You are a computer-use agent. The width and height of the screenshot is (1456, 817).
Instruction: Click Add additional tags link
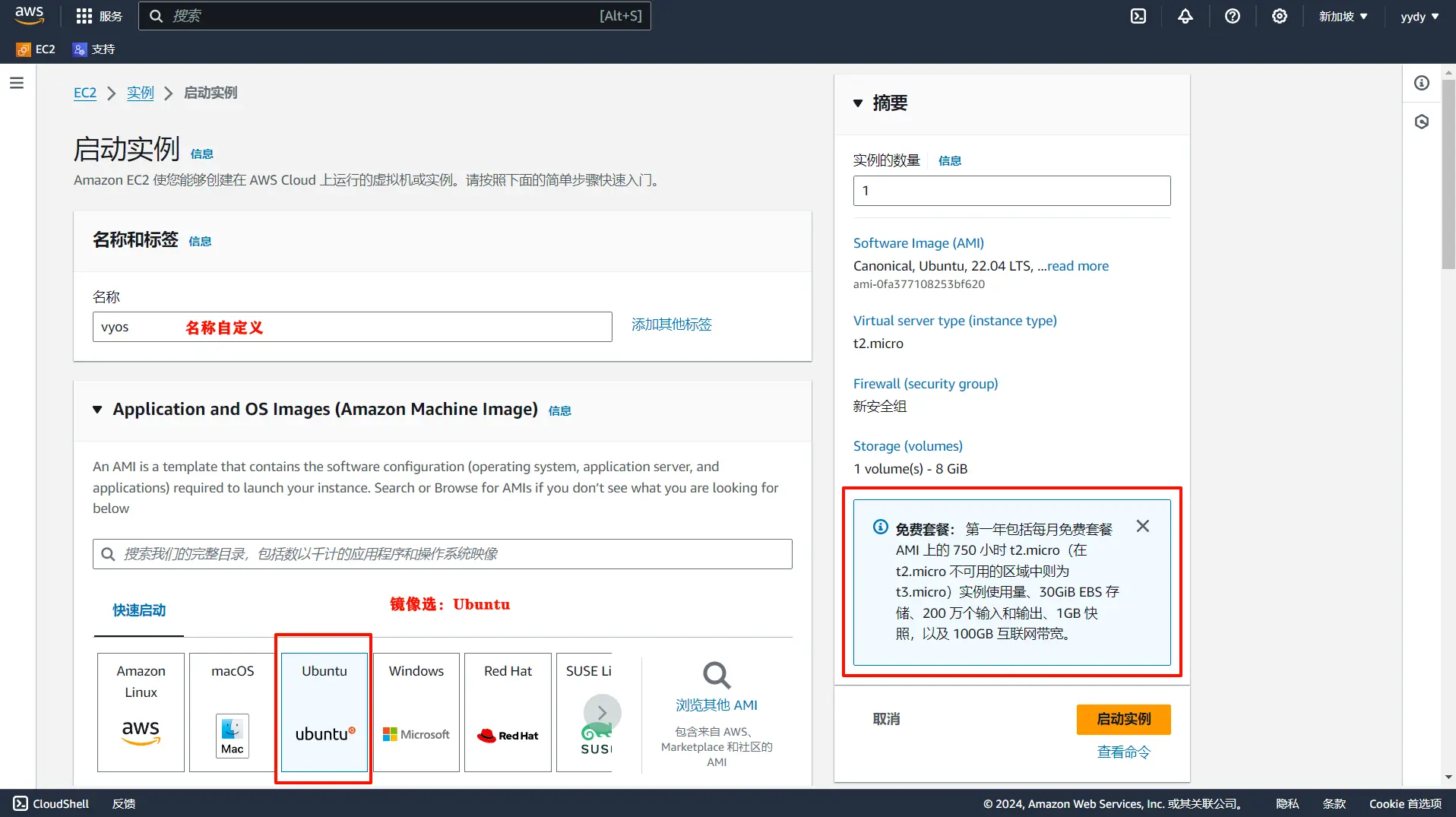672,325
